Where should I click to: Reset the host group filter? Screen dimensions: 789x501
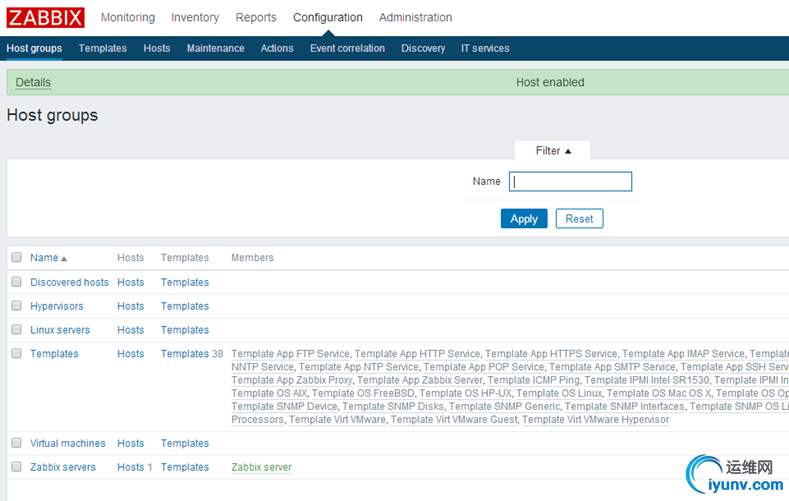pos(579,219)
